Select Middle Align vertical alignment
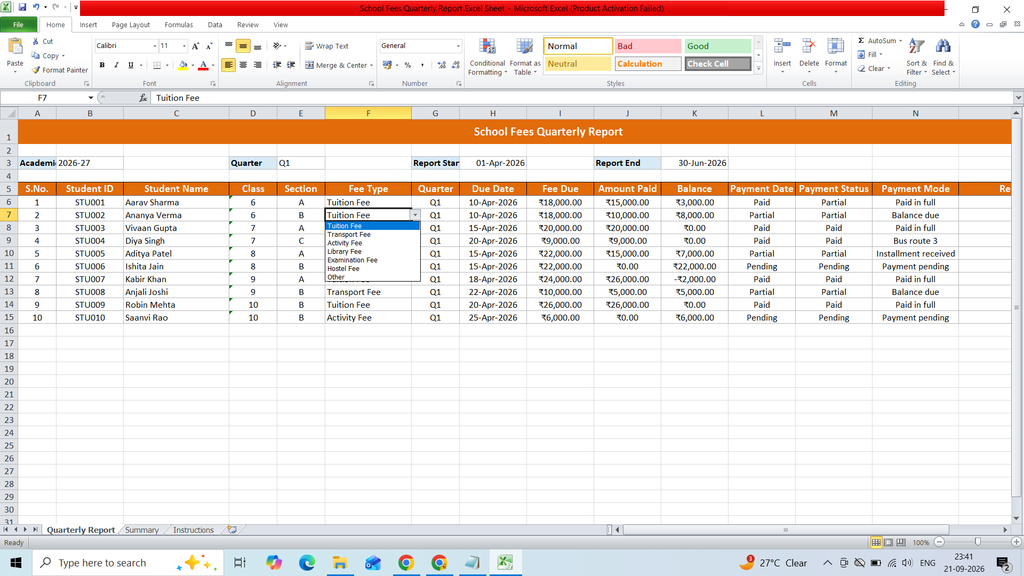The width and height of the screenshot is (1024, 576). [243, 46]
